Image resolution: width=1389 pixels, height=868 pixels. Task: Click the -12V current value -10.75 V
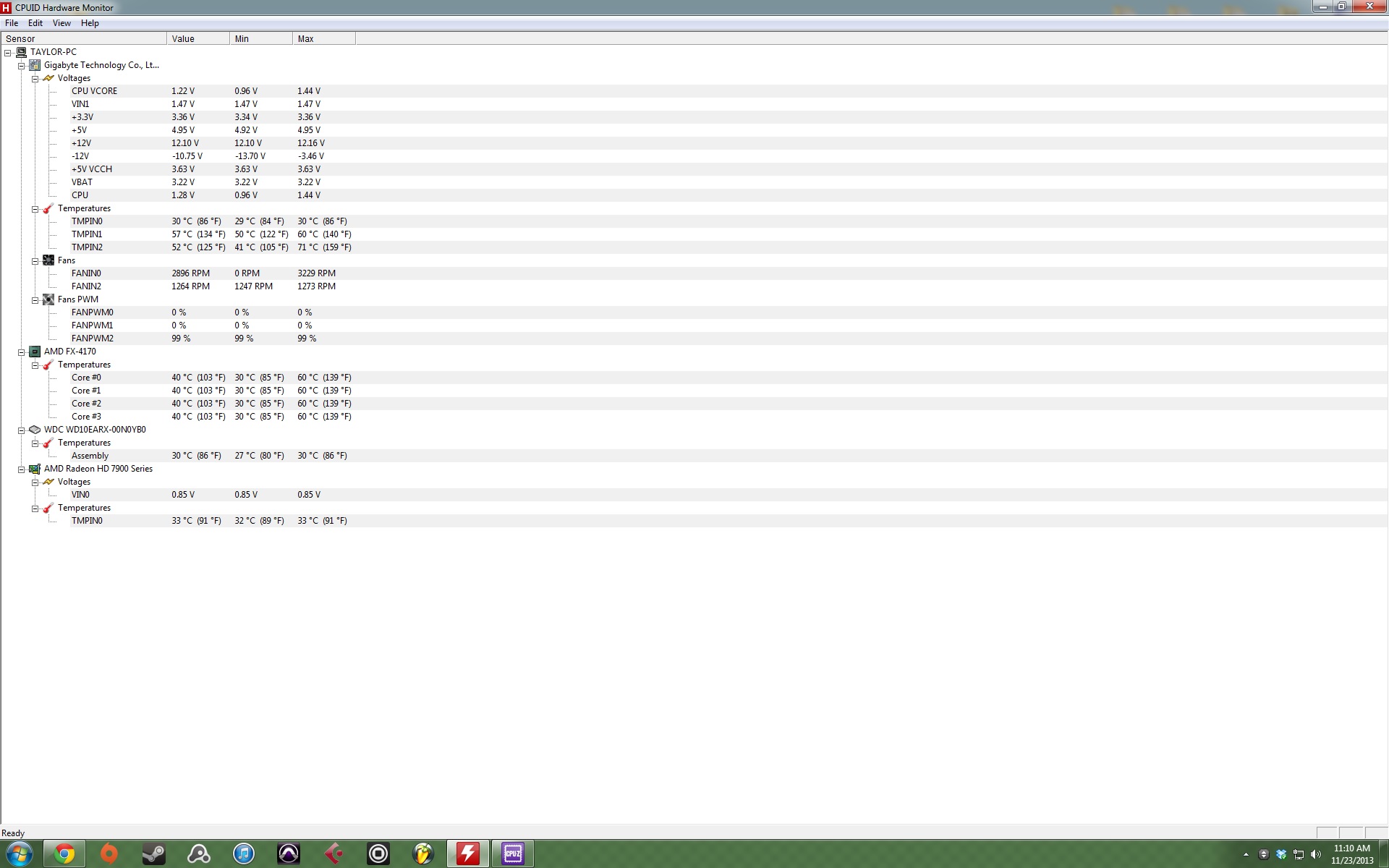pos(187,156)
